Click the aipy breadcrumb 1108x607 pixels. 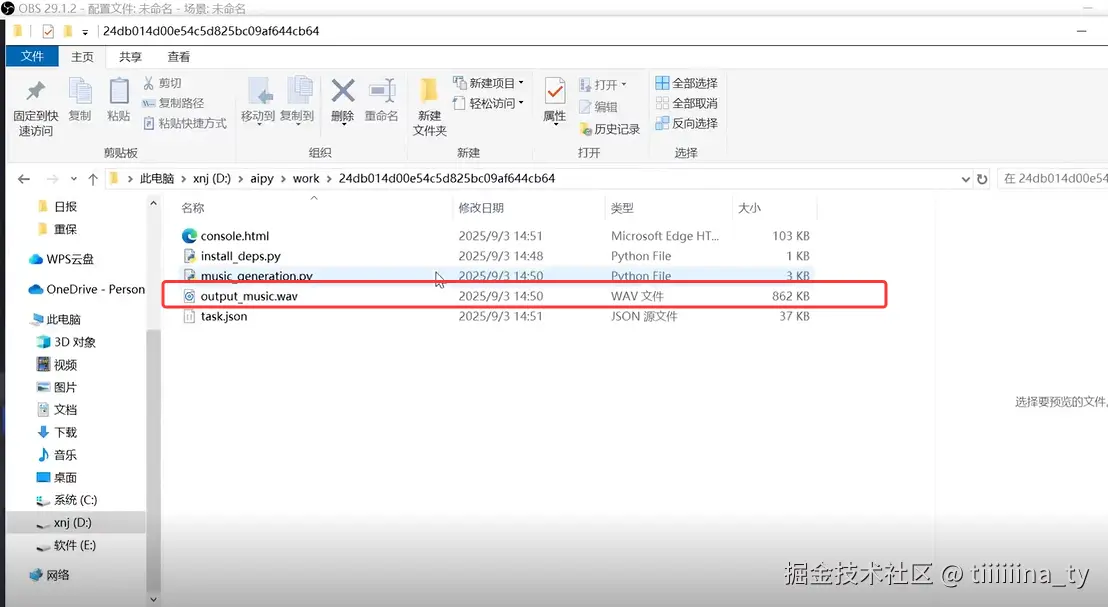(261, 179)
